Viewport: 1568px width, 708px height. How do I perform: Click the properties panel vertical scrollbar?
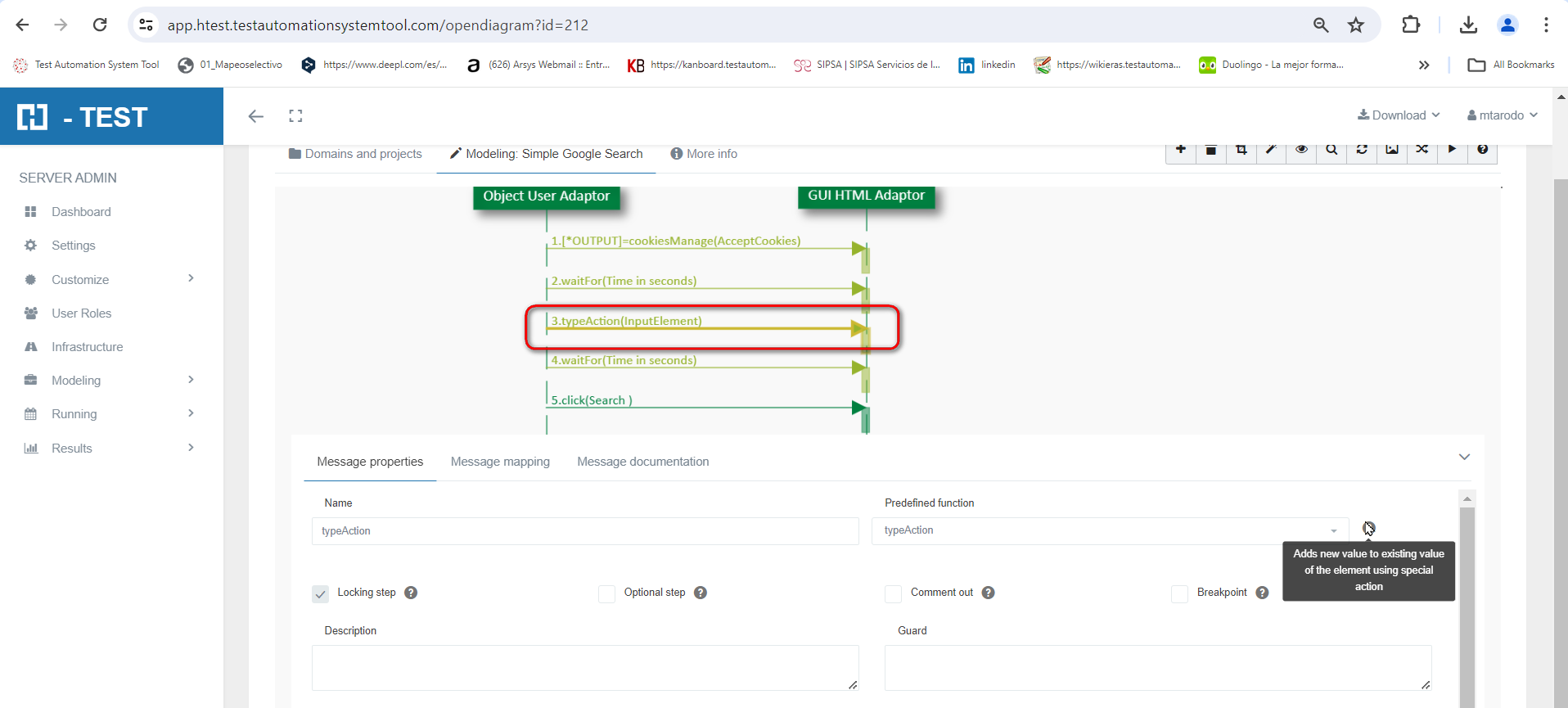(x=1467, y=606)
